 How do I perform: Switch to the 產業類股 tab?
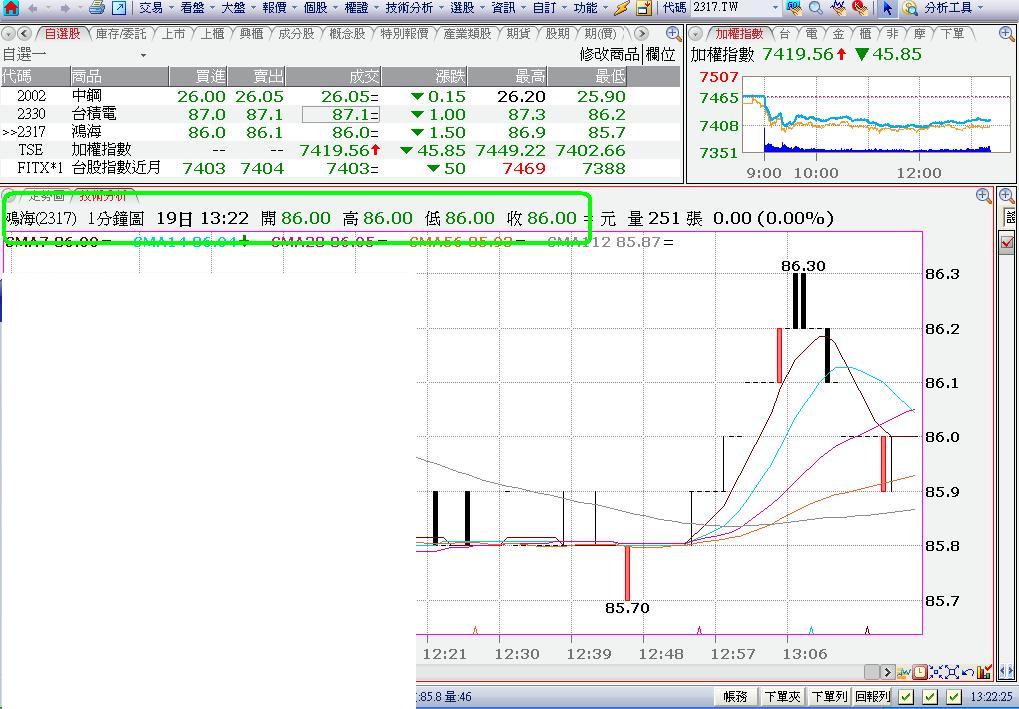click(x=467, y=34)
